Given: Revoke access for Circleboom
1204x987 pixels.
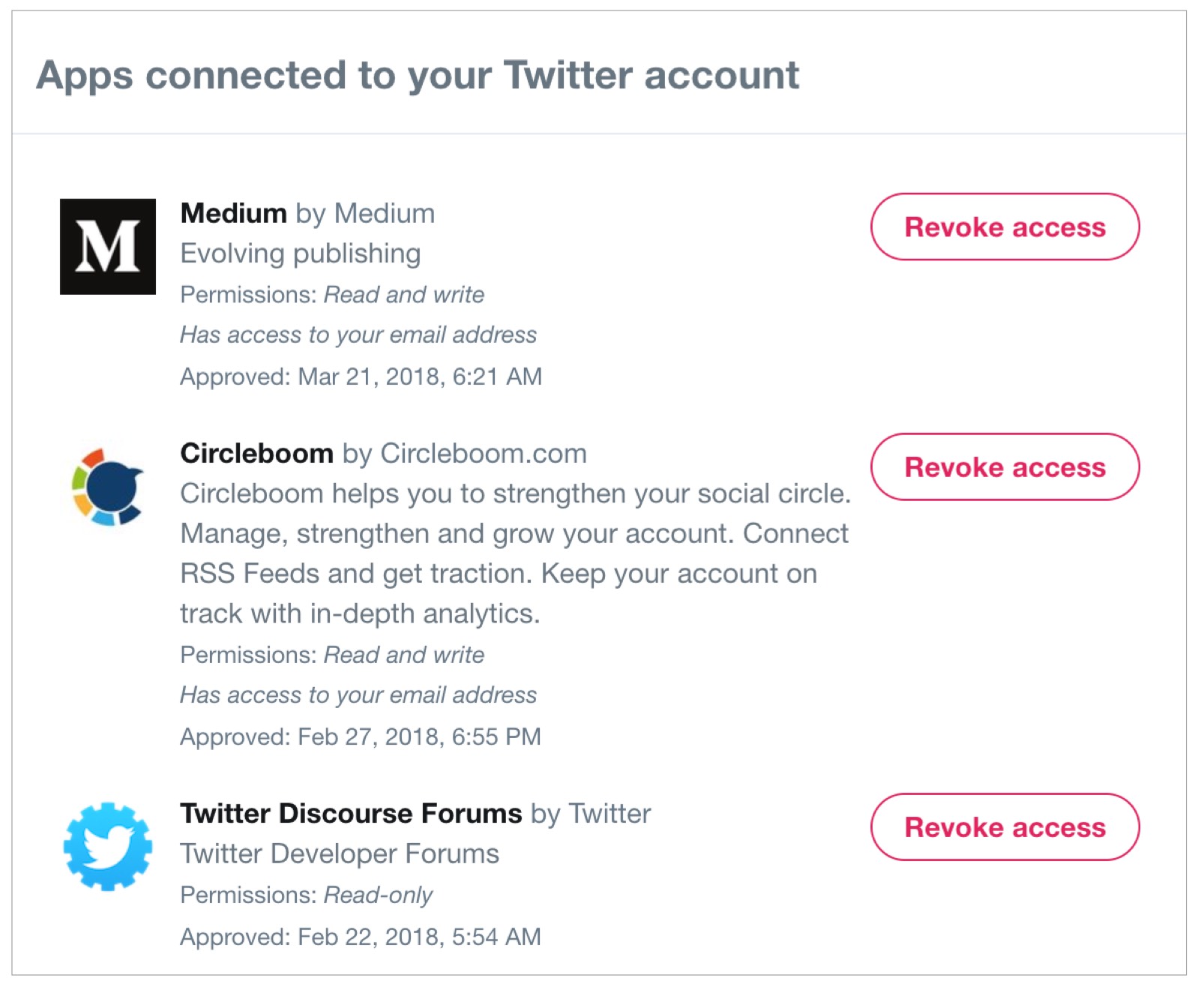Looking at the screenshot, I should click(x=1005, y=467).
